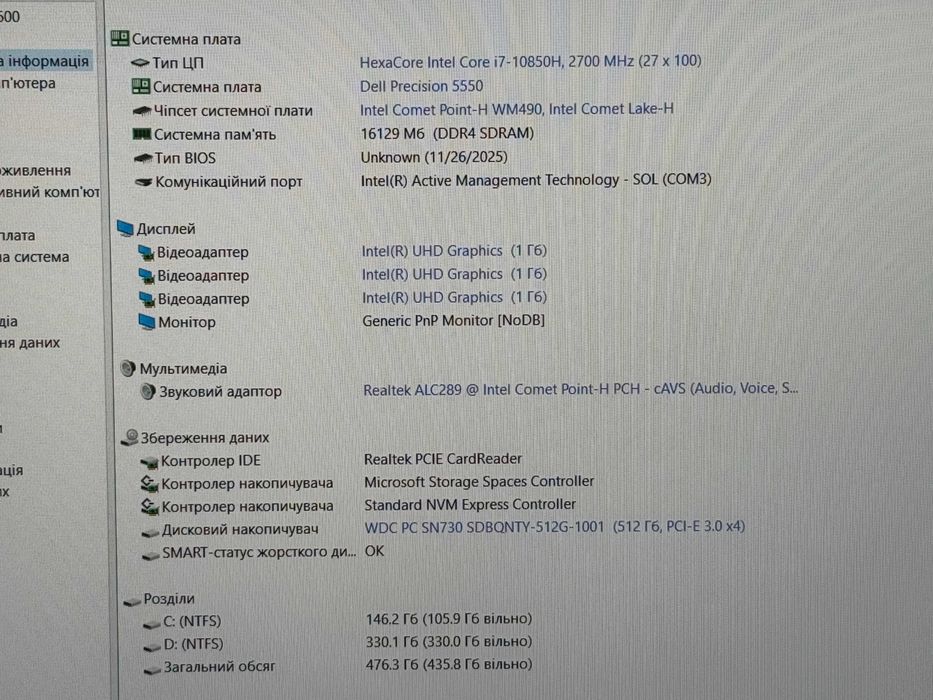Click the Загальний обсяг row icon
The height and width of the screenshot is (700, 933).
(153, 670)
